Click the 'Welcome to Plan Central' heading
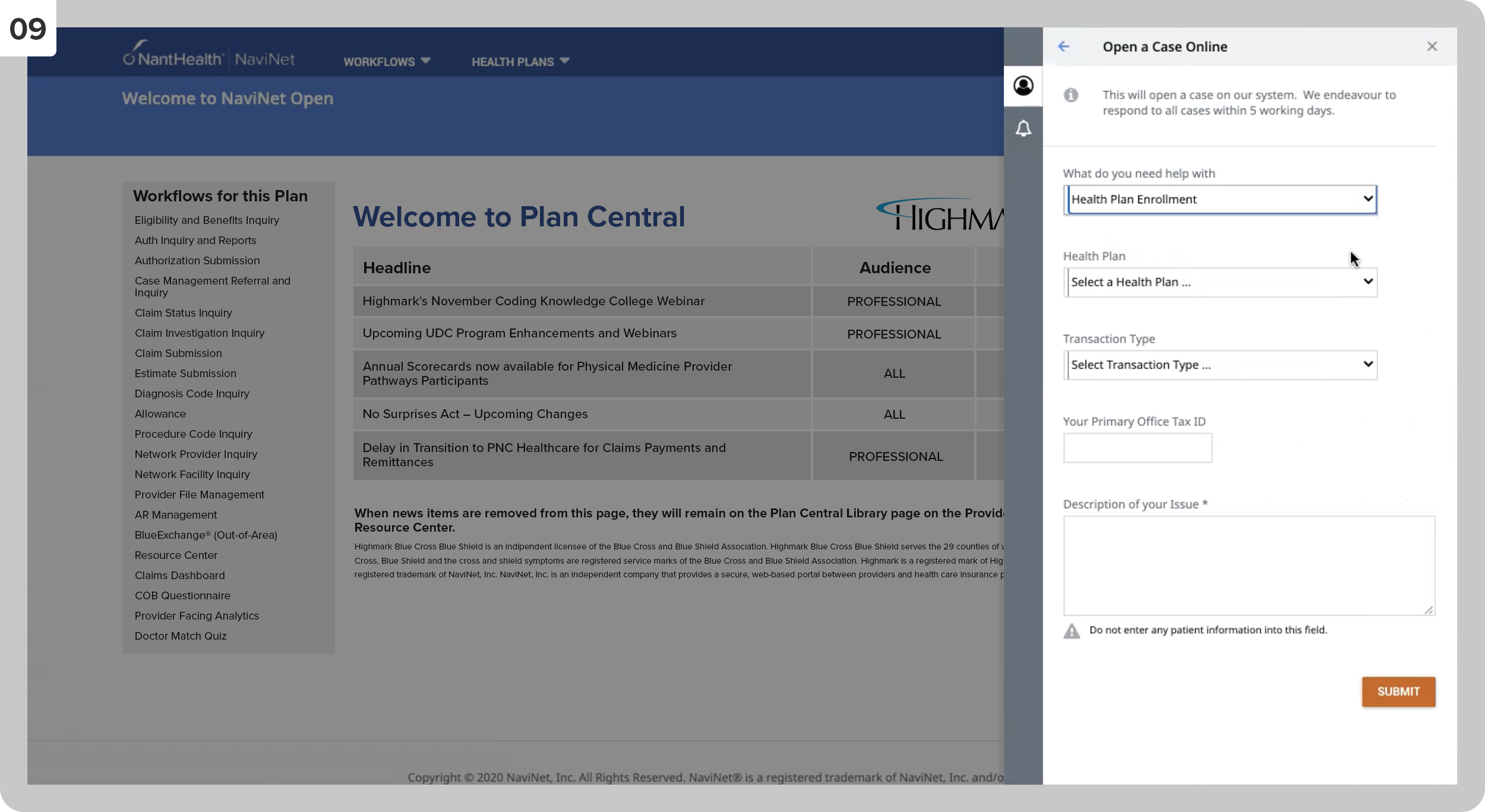Screen dimensions: 1485x812 tap(519, 217)
